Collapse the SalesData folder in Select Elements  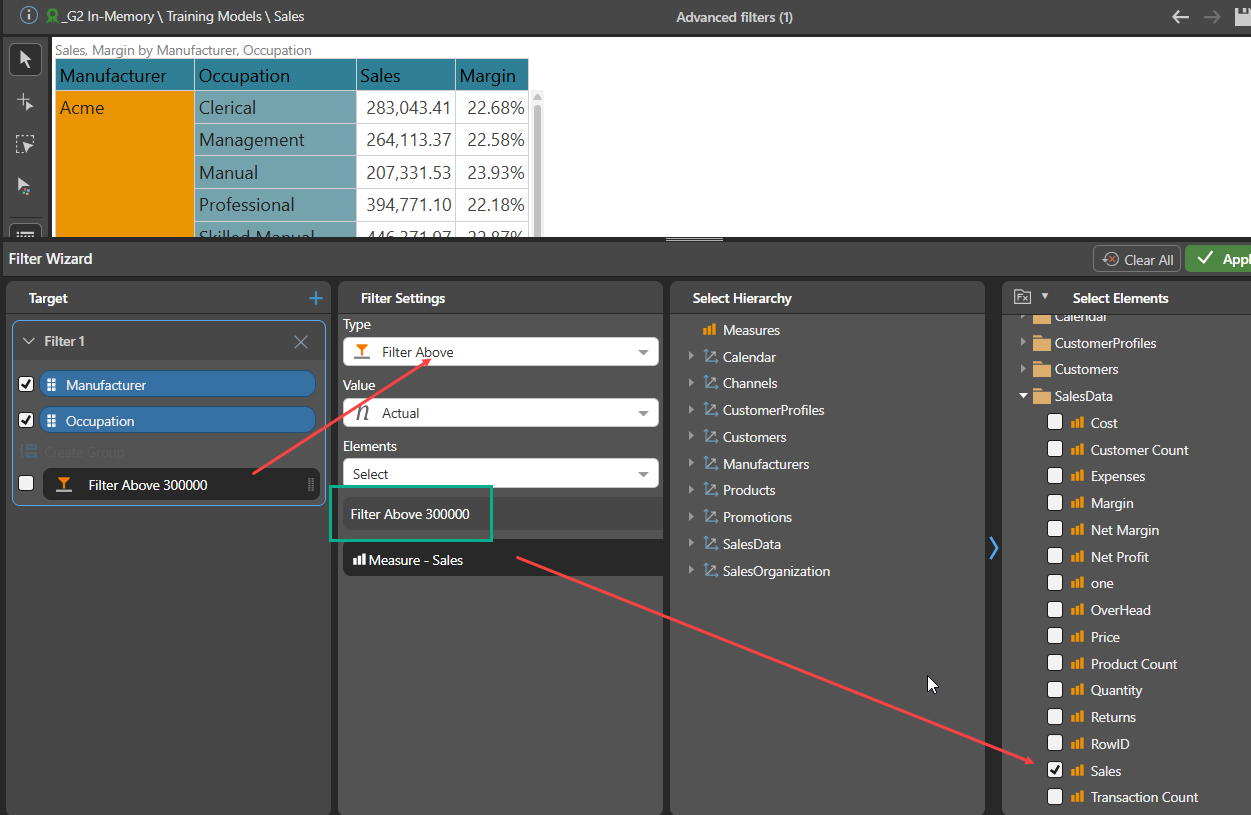[x=1023, y=396]
